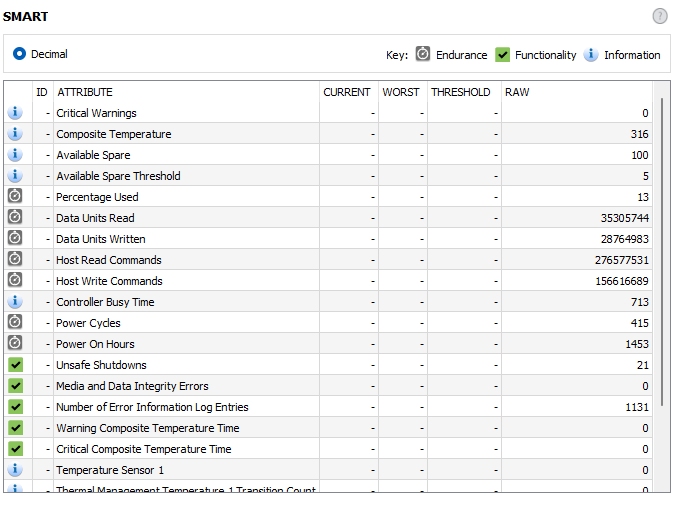Click info icon for Composite Temperature row
This screenshot has width=680, height=526.
(15, 133)
